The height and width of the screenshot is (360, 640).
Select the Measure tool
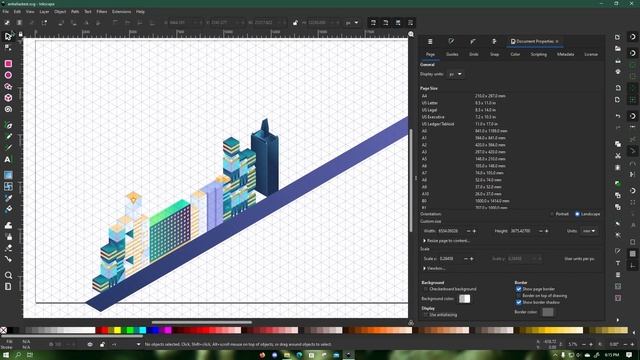pyautogui.click(x=8, y=287)
